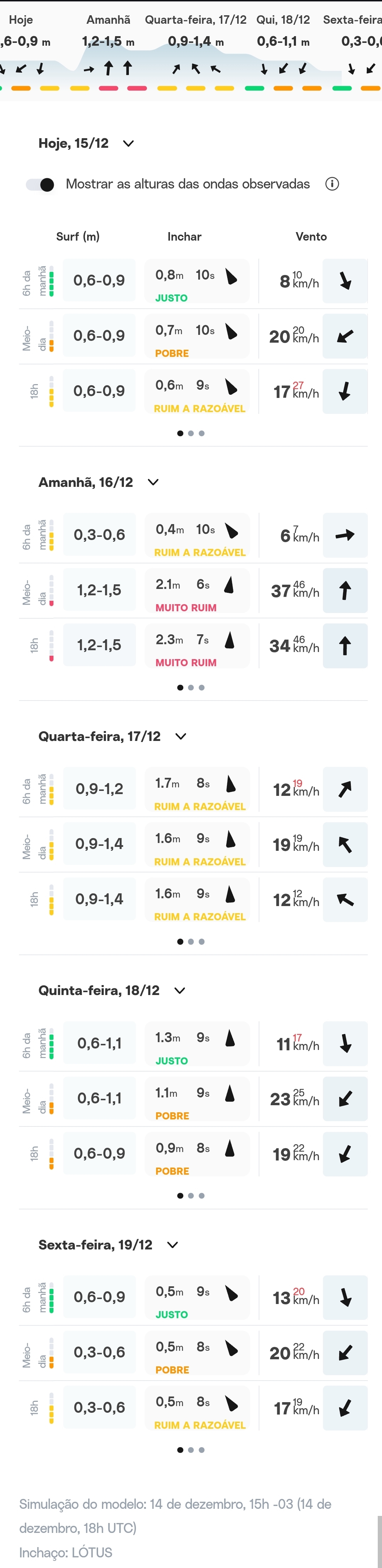Select Amanhã tab in top forecast strip
The width and height of the screenshot is (382, 1568).
108,20
